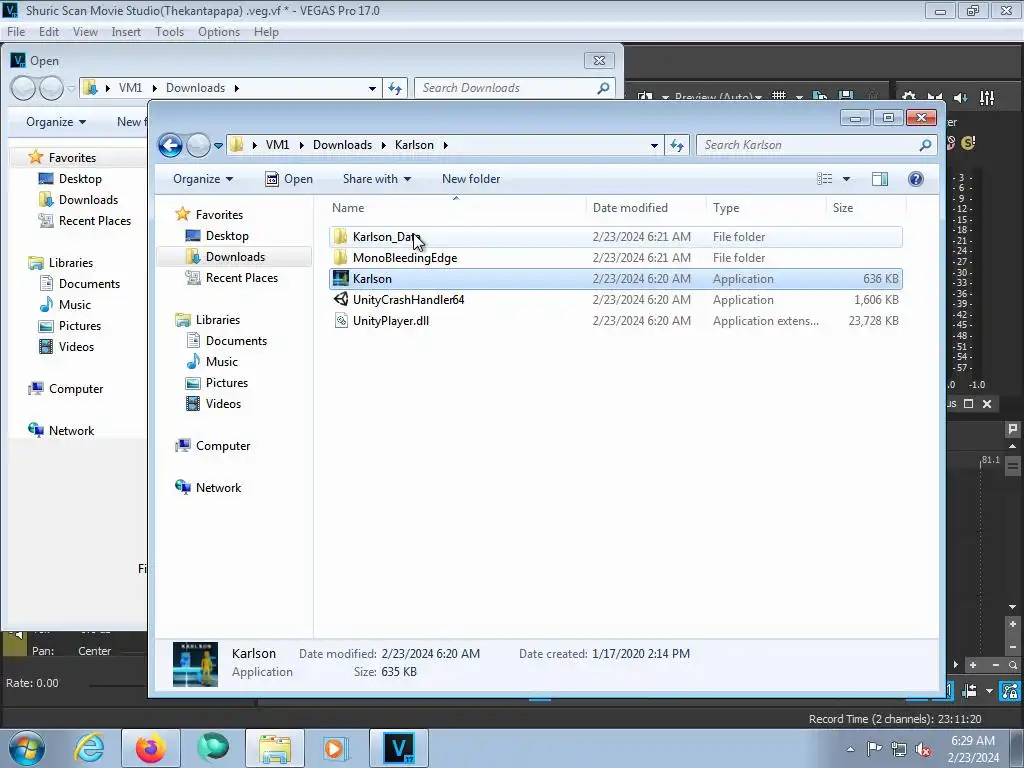Select Computer in Karlson window sidebar
1024x768 pixels.
pos(223,446)
